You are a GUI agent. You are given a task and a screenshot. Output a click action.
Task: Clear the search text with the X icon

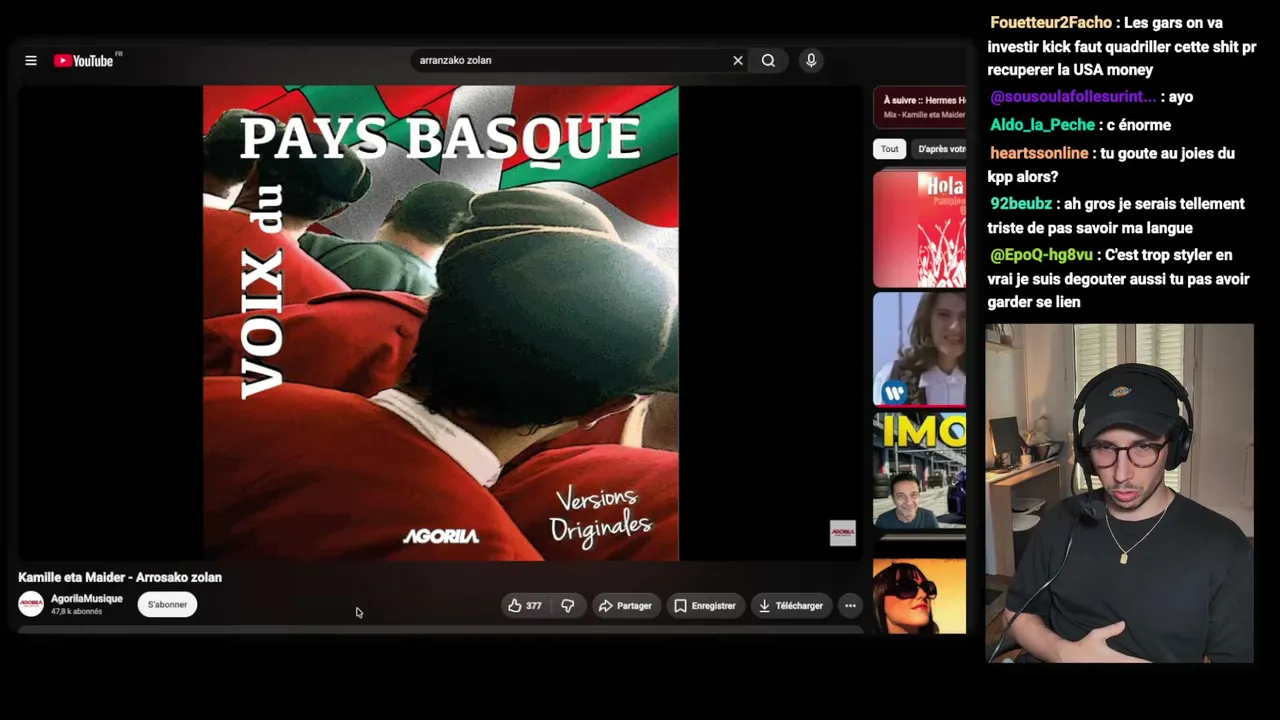pyautogui.click(x=738, y=61)
